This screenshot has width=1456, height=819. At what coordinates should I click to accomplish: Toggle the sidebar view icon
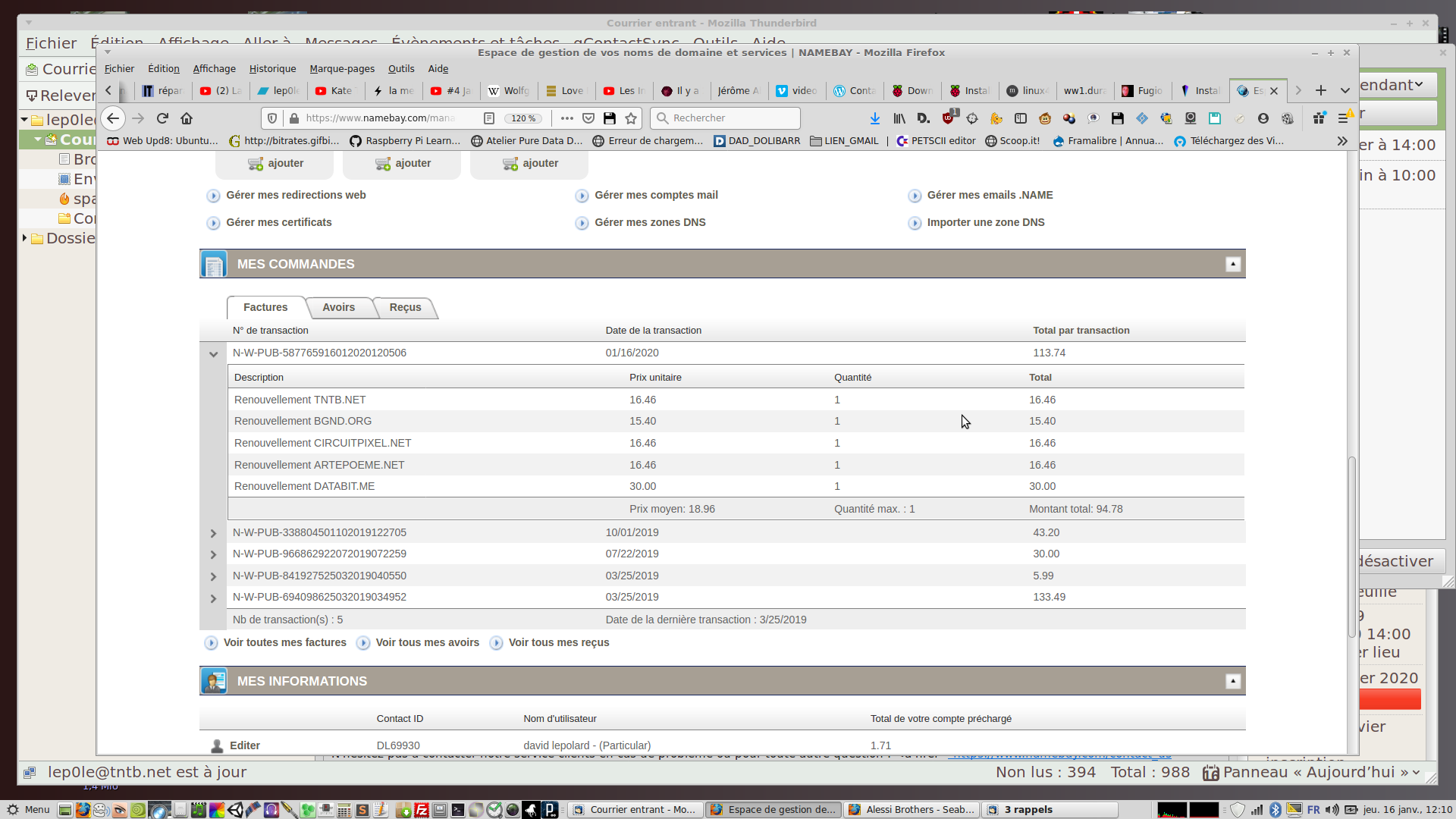pyautogui.click(x=1021, y=118)
